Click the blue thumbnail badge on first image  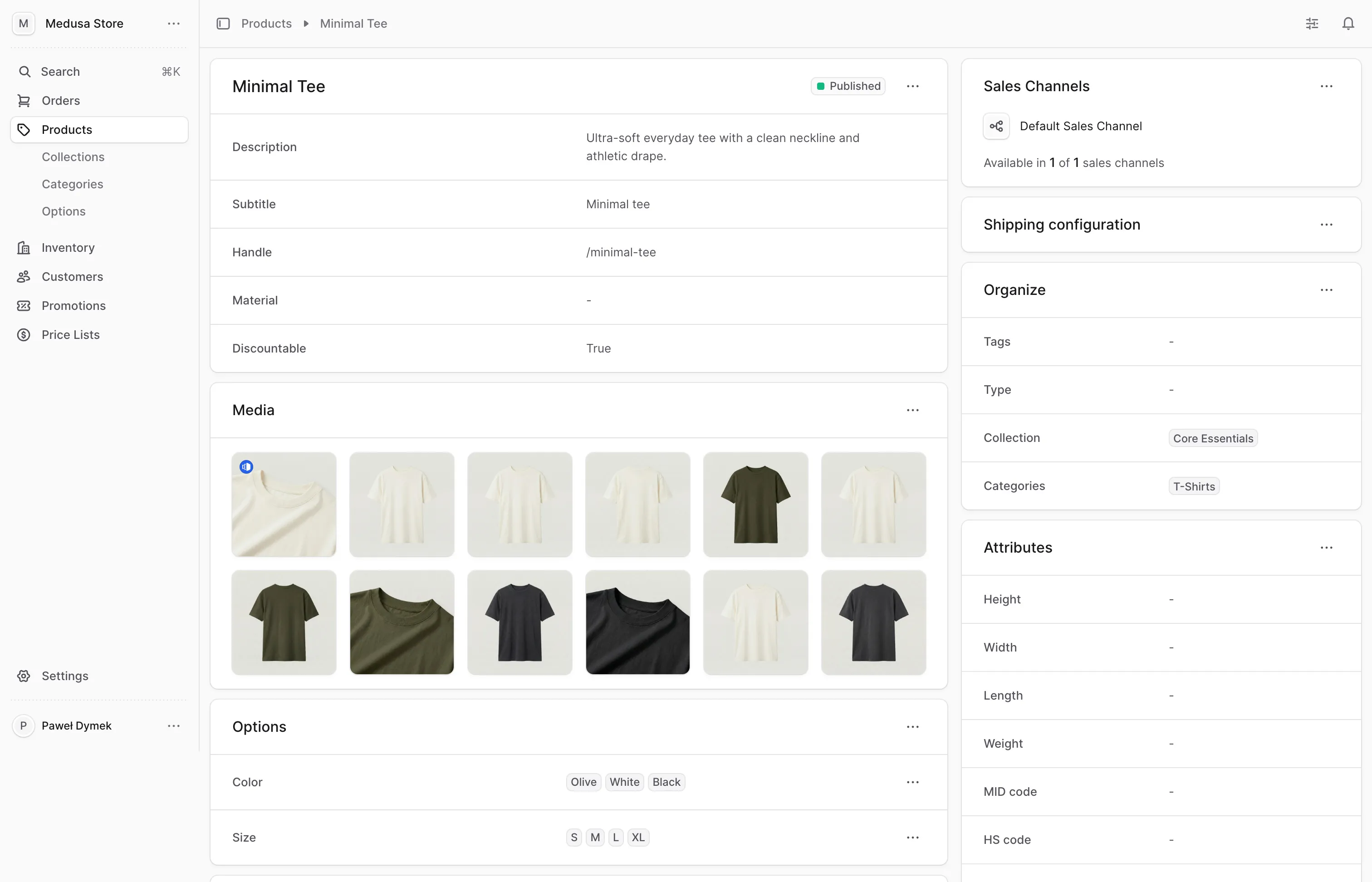pyautogui.click(x=246, y=467)
